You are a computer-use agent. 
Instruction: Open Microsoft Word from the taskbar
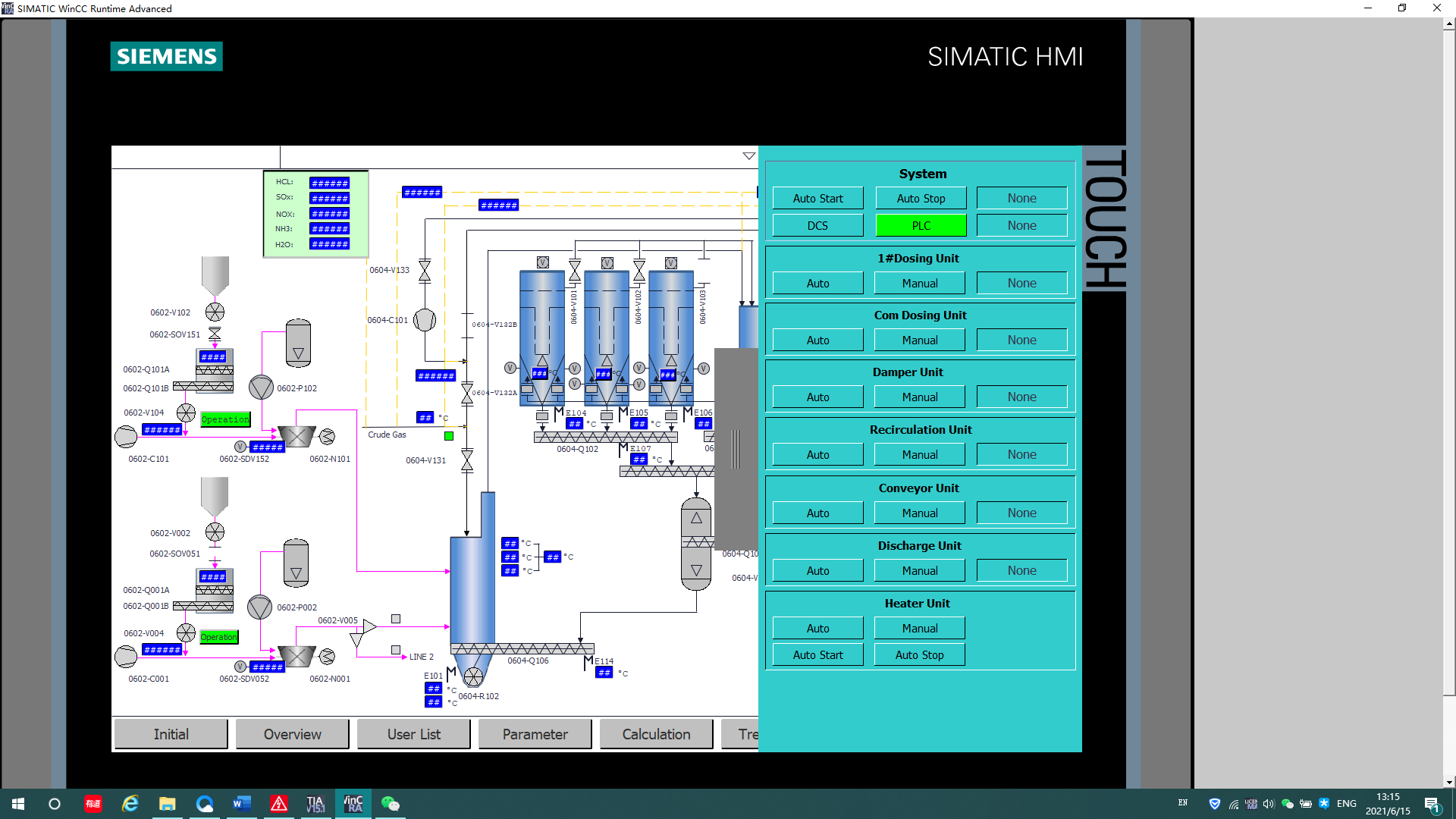(x=241, y=804)
